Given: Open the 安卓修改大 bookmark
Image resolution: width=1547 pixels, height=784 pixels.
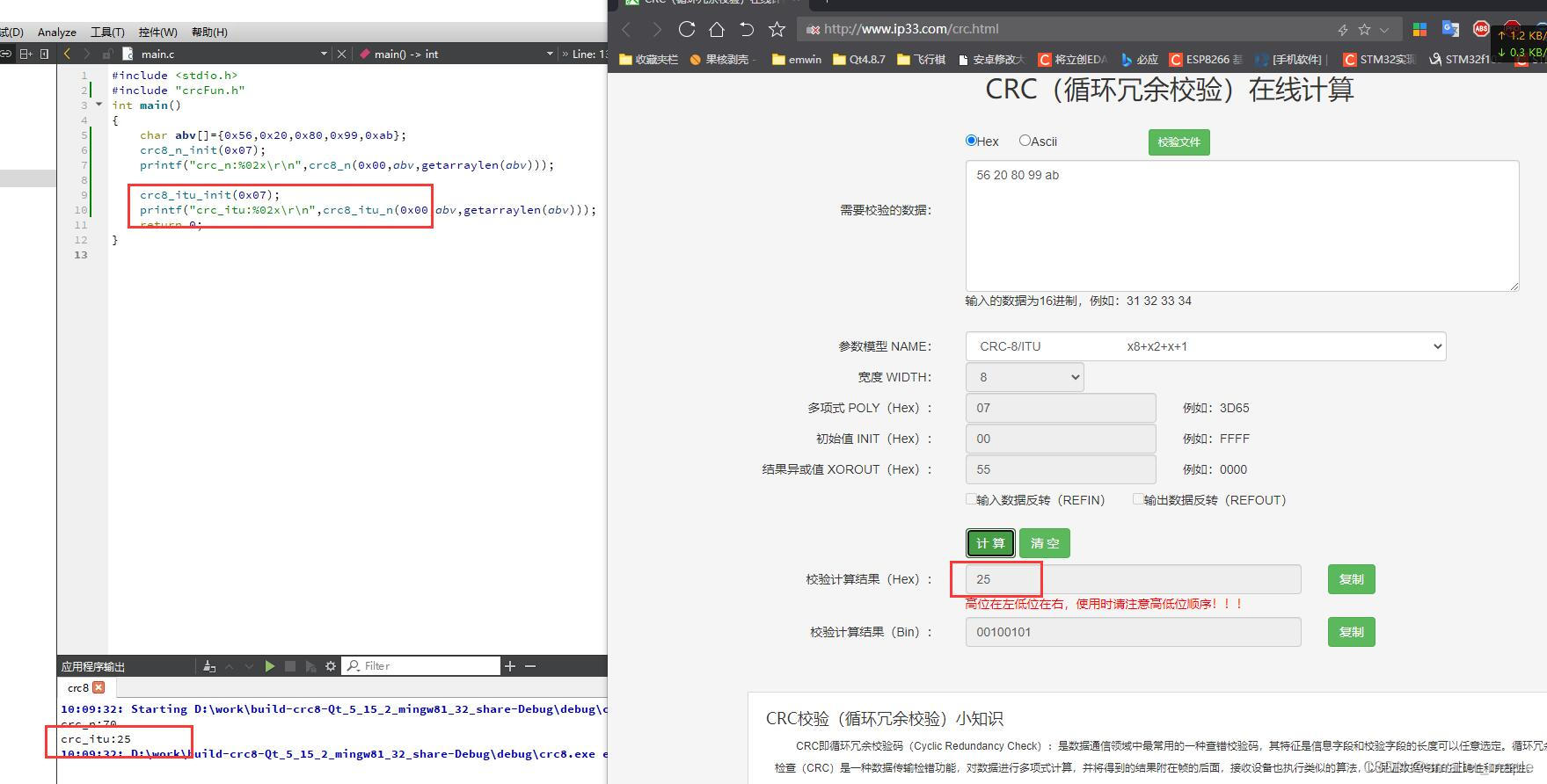Looking at the screenshot, I should point(991,60).
